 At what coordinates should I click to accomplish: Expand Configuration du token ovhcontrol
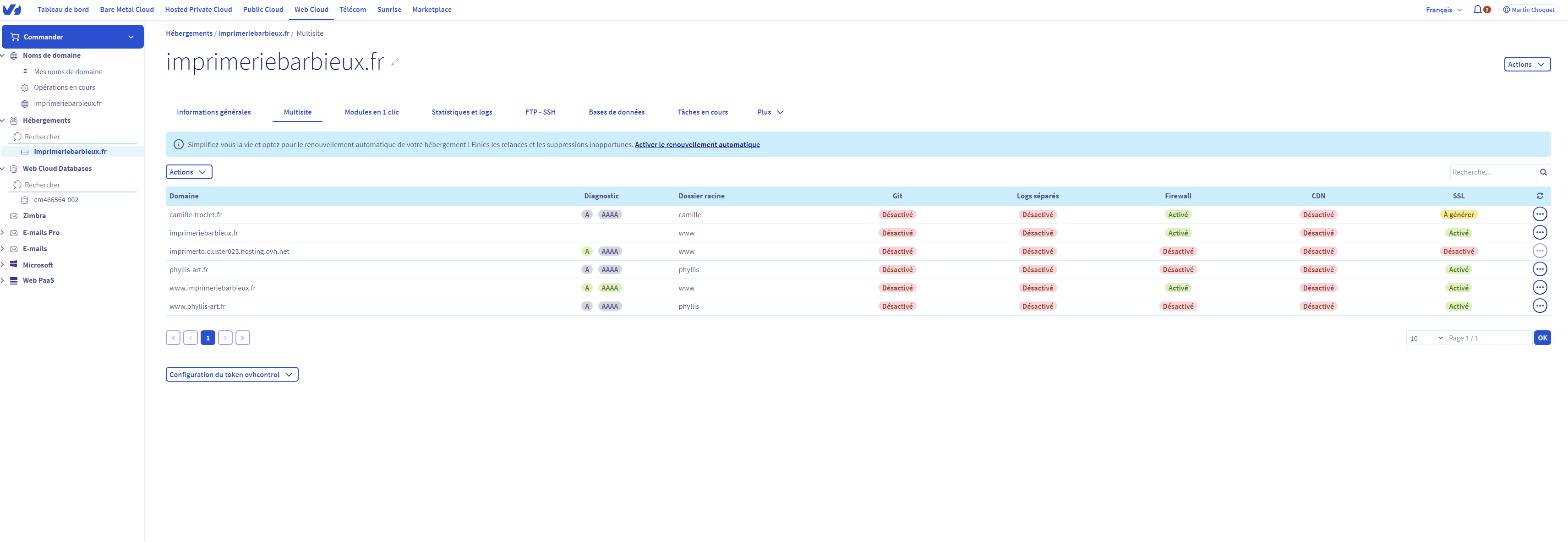click(x=232, y=374)
